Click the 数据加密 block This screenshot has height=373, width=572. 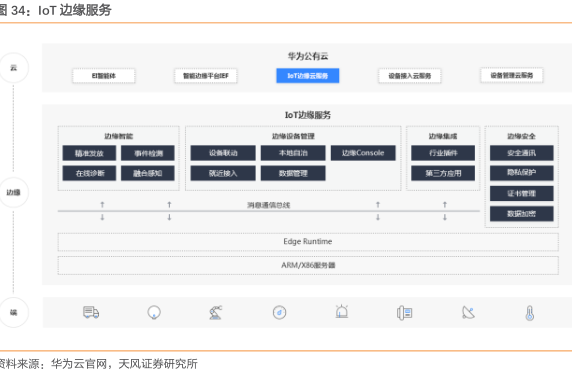522,214
